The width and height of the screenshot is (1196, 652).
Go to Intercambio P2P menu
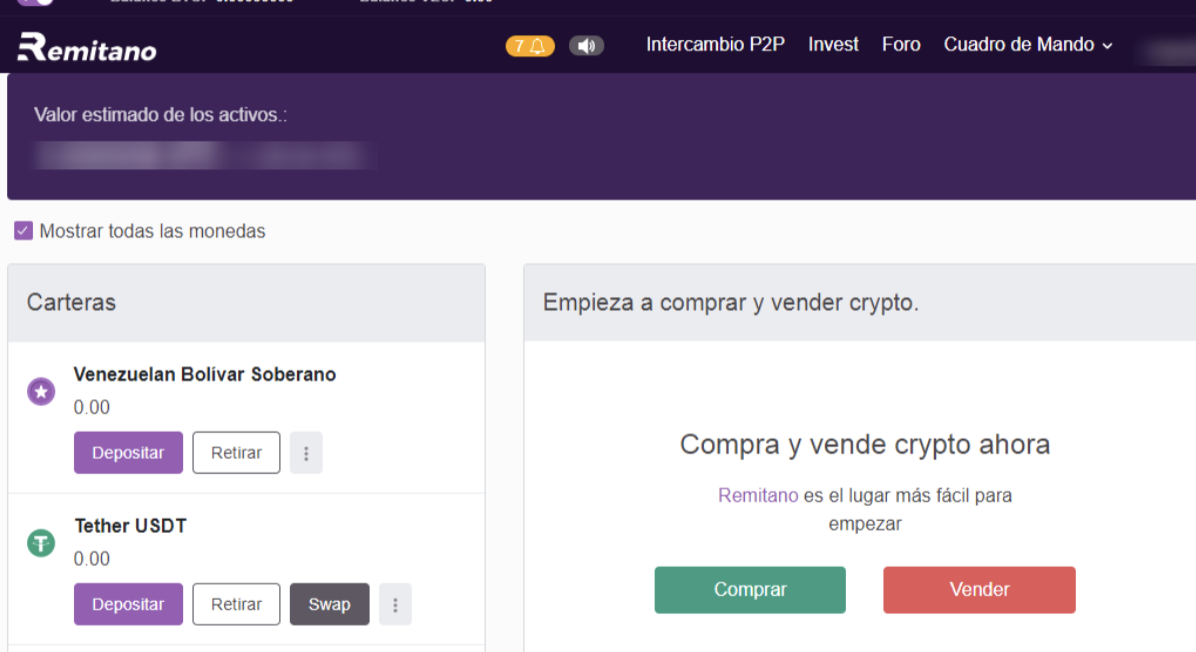pos(715,45)
